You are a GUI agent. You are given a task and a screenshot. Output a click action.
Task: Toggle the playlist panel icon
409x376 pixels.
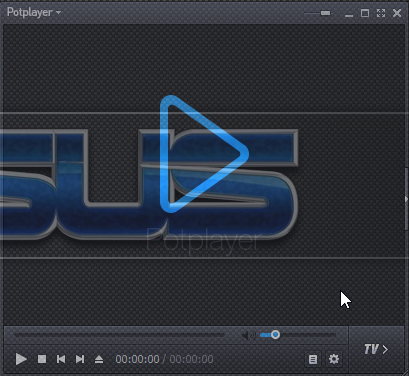tap(313, 359)
